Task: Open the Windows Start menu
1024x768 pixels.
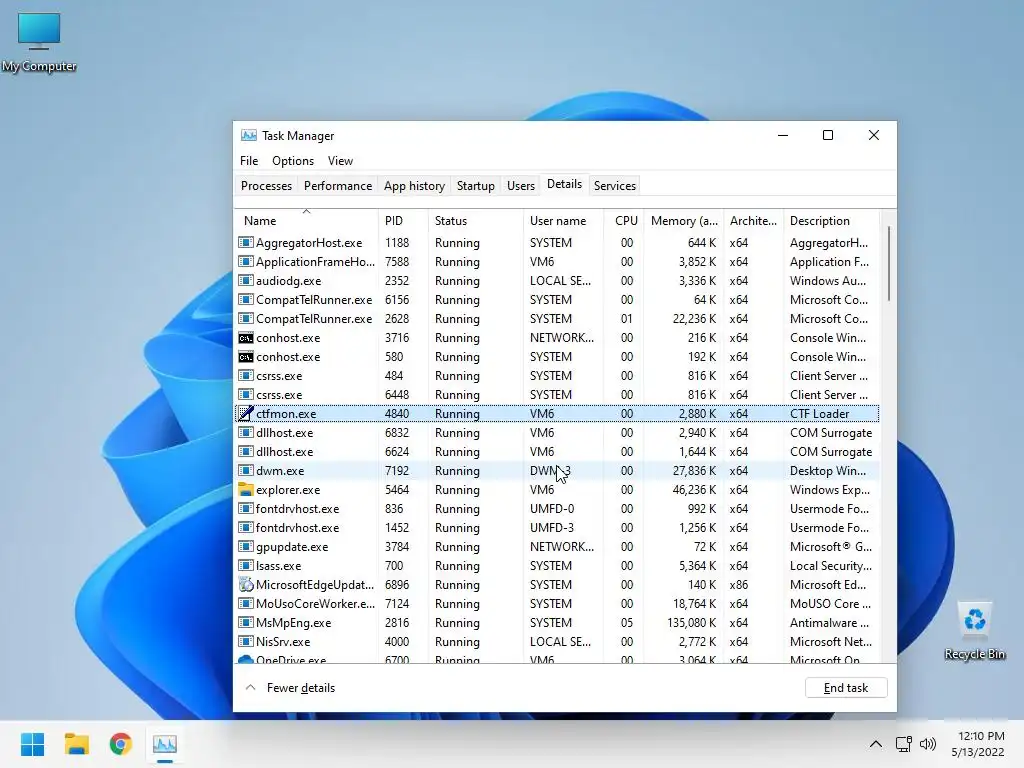Action: coord(33,744)
